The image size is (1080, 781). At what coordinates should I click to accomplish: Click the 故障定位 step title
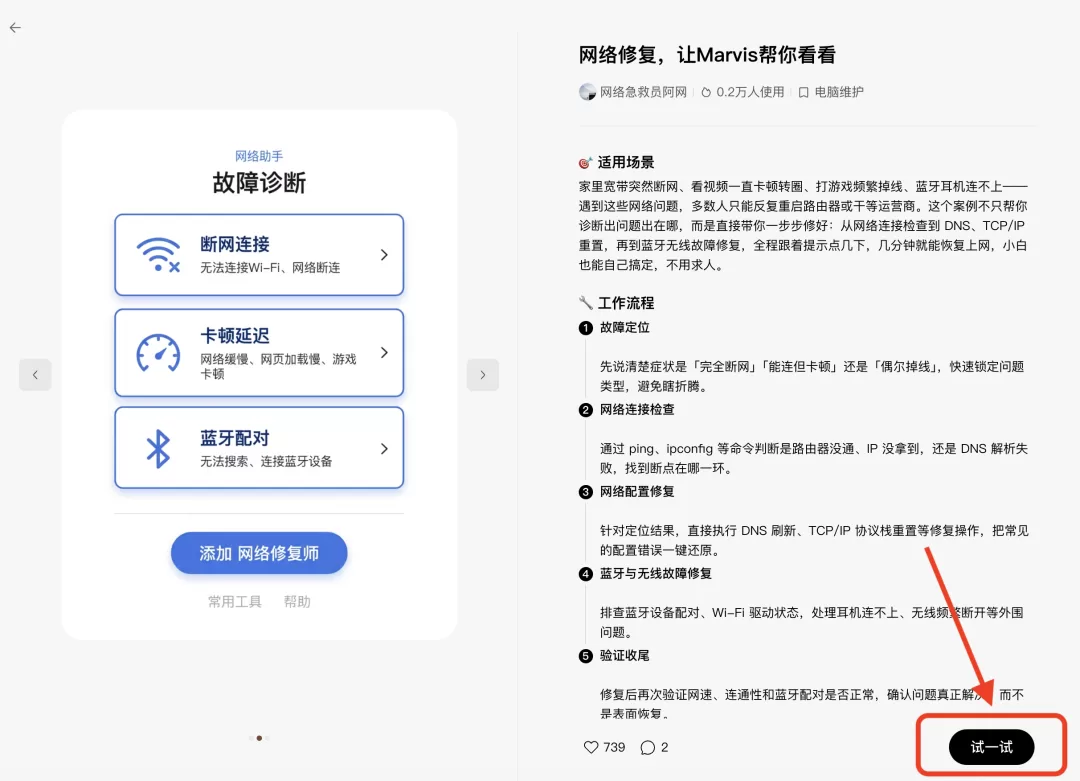tap(625, 328)
